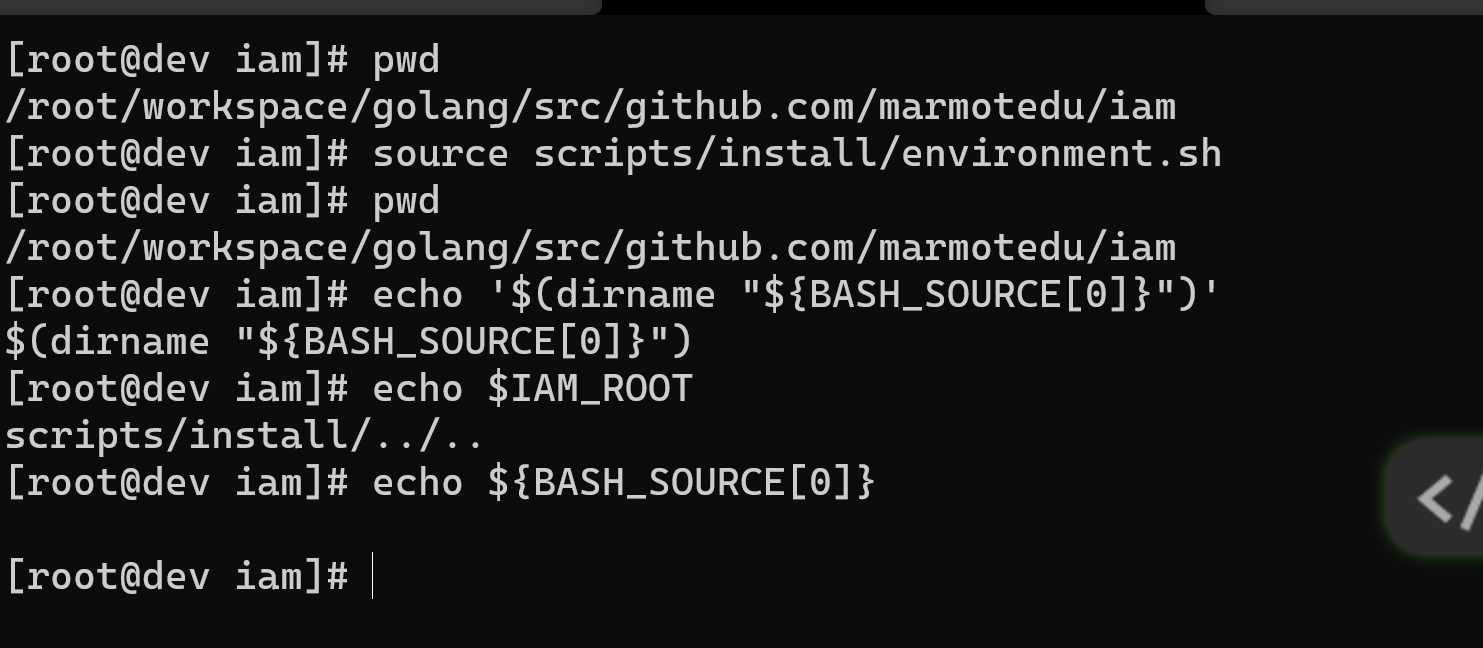Viewport: 1483px width, 648px height.
Task: Click the echo $IAM_ROOT command
Action: (x=349, y=388)
